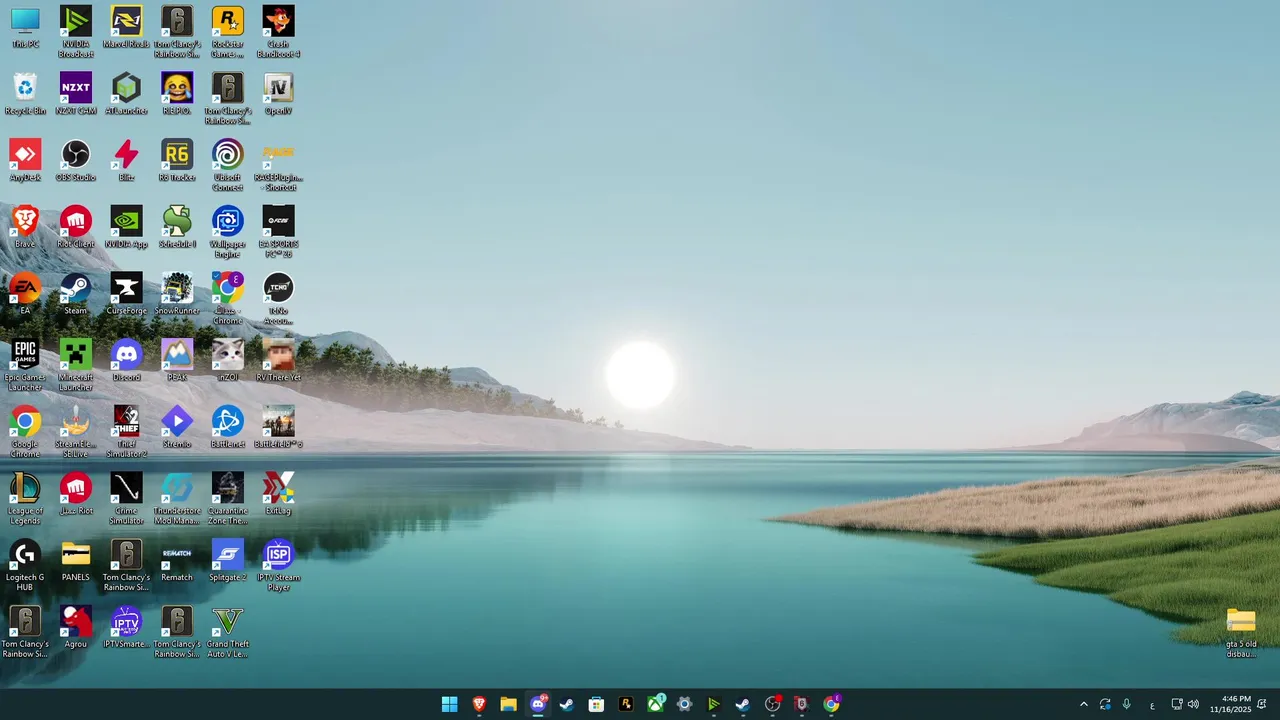
Task: Launch the League of Legends shortcut
Action: pos(25,499)
